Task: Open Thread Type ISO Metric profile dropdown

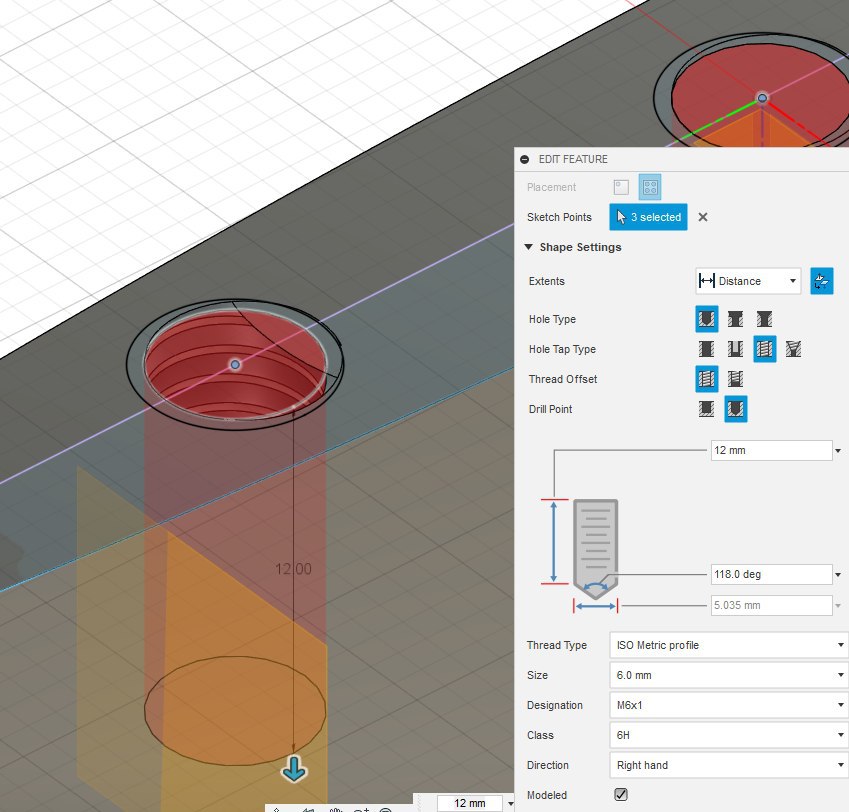Action: pos(729,645)
